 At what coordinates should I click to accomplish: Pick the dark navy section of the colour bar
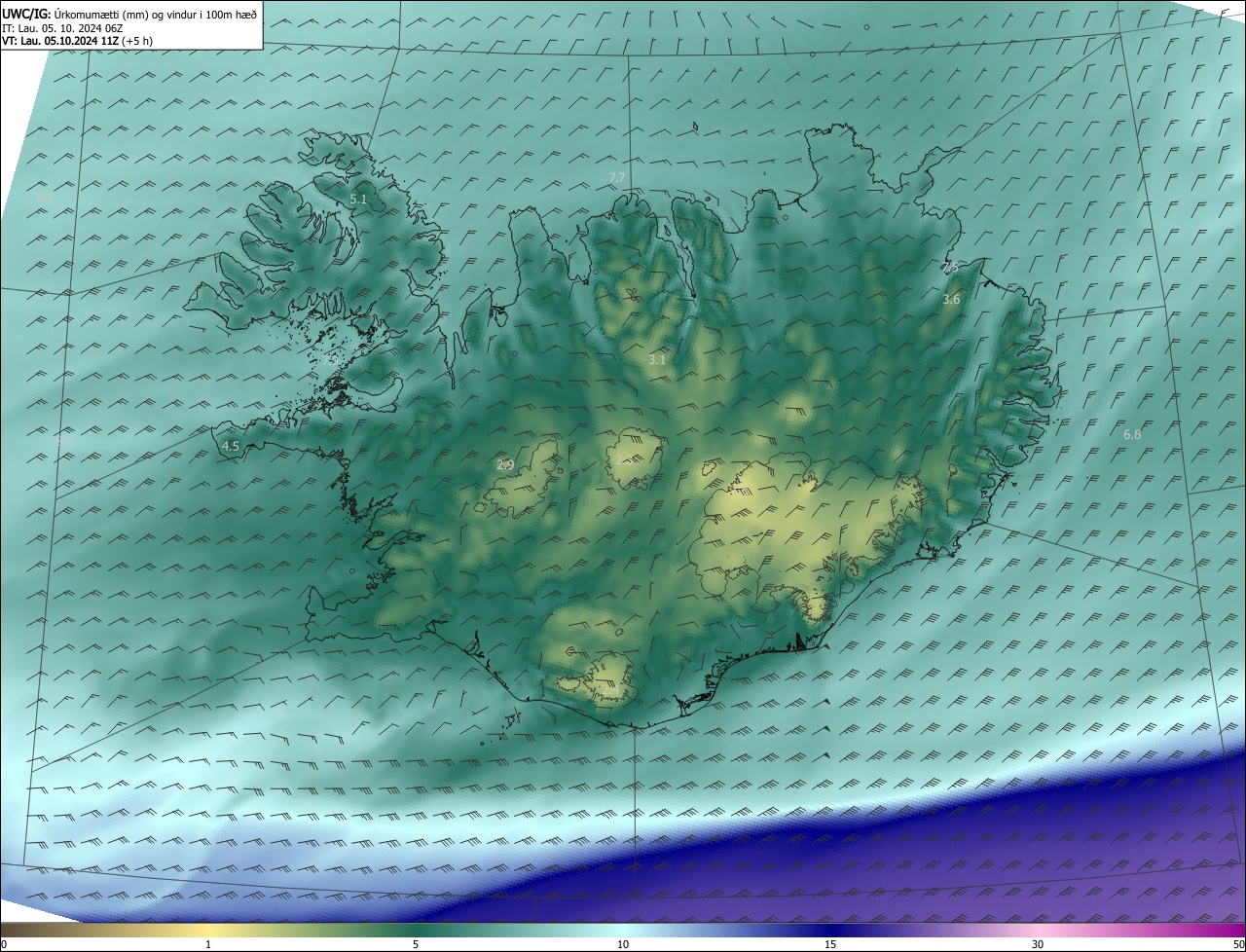pos(830,931)
